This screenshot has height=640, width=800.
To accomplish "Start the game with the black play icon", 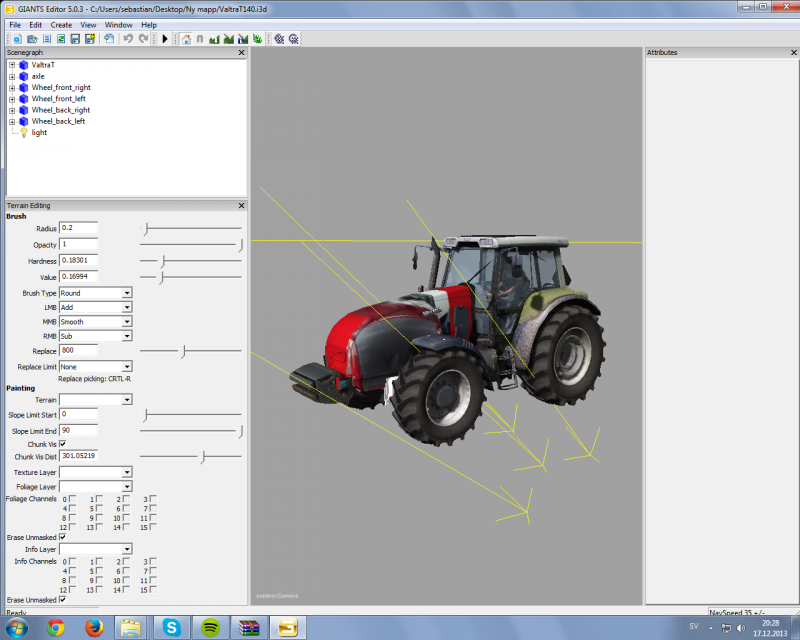I will click(x=165, y=39).
